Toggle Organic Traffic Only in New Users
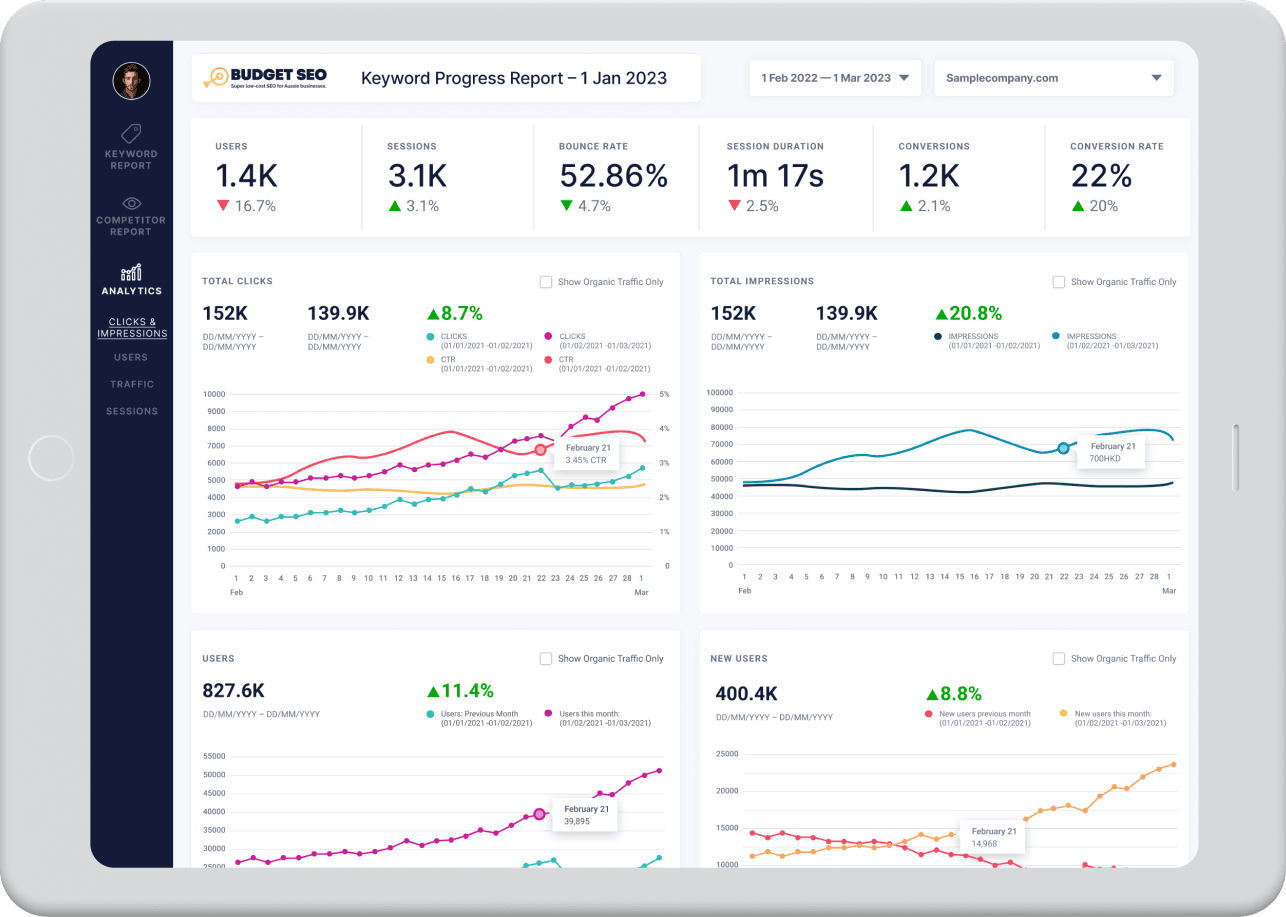The height and width of the screenshot is (917, 1286). [1059, 659]
